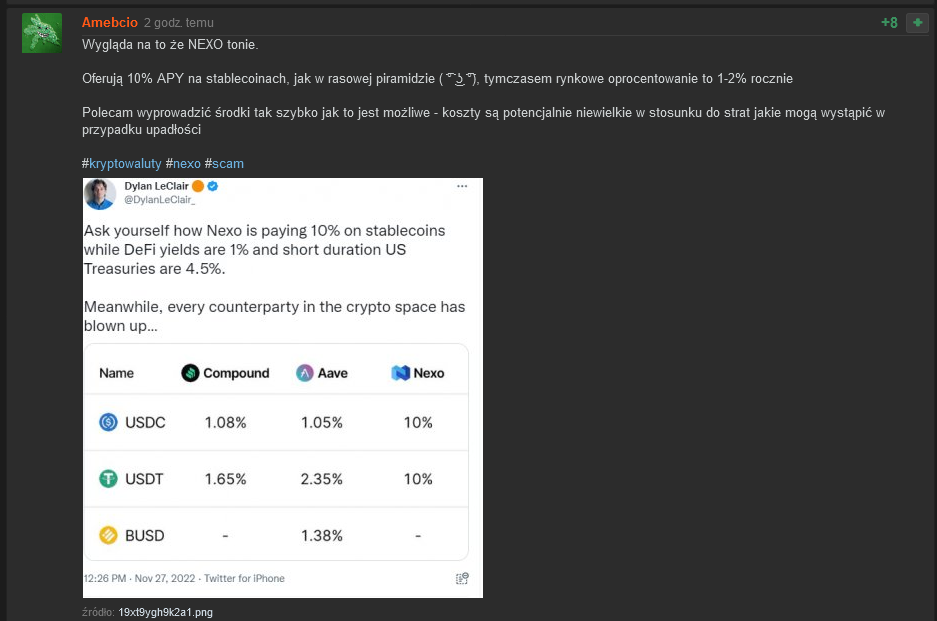
Task: Open the Amebcio username profile link
Action: click(110, 22)
